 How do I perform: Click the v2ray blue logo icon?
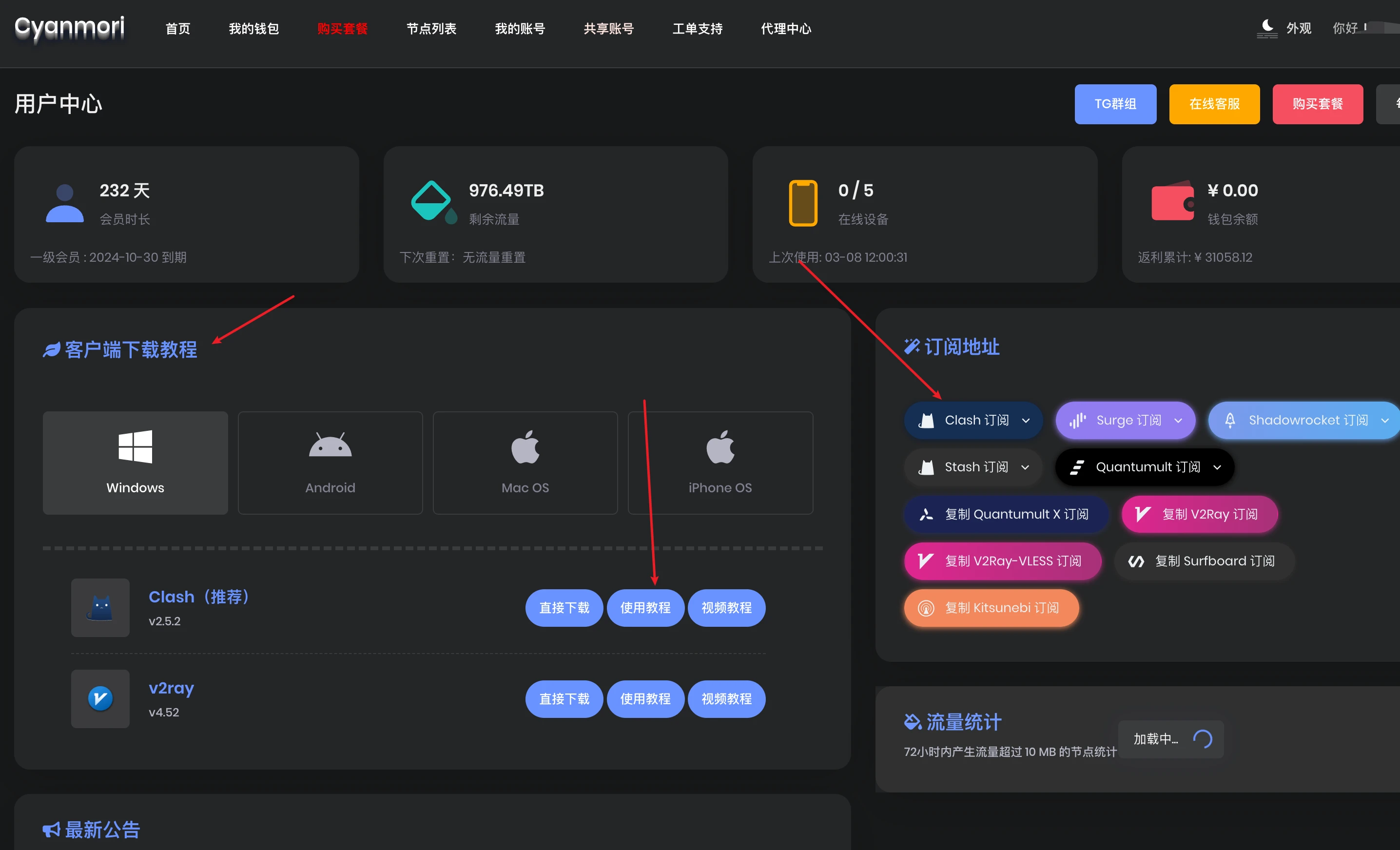(x=100, y=698)
